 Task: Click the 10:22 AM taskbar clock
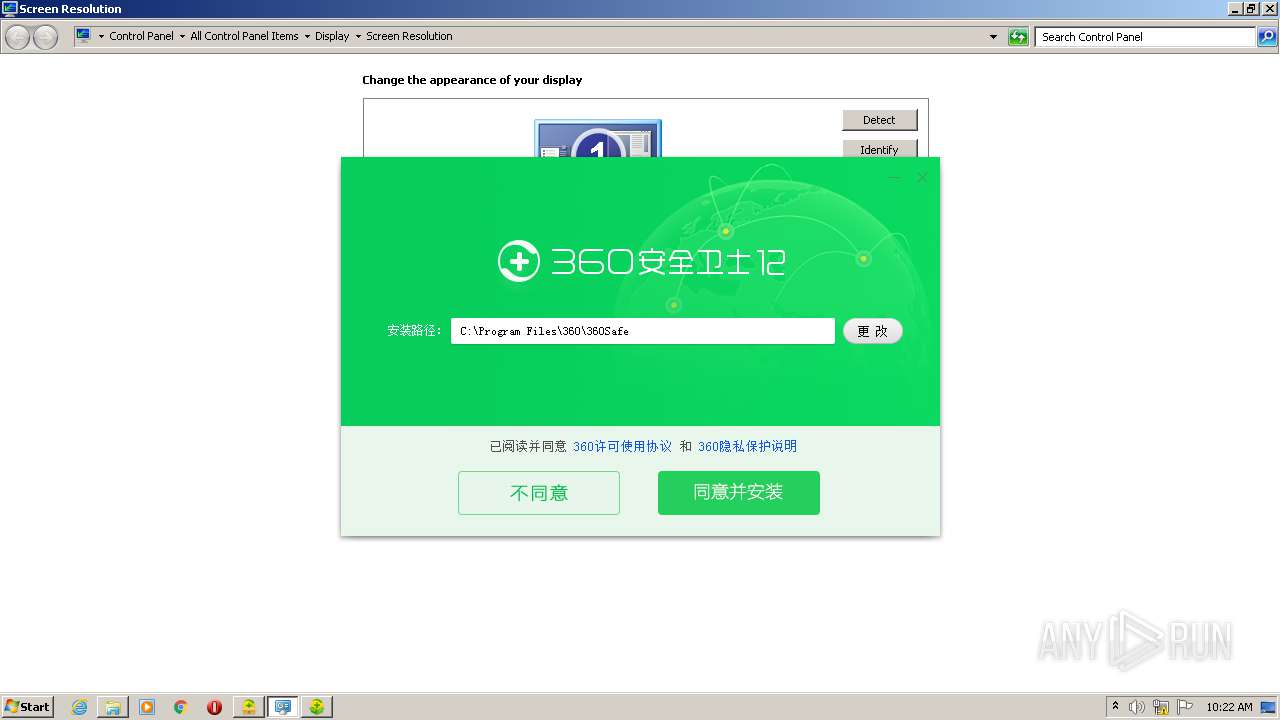[x=1229, y=707]
